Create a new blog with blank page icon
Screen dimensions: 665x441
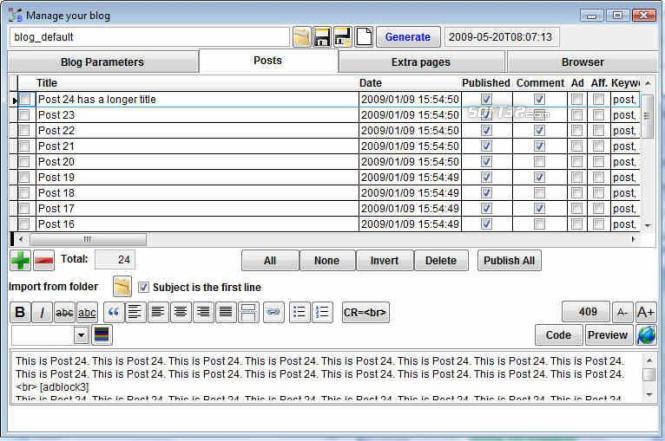click(363, 37)
